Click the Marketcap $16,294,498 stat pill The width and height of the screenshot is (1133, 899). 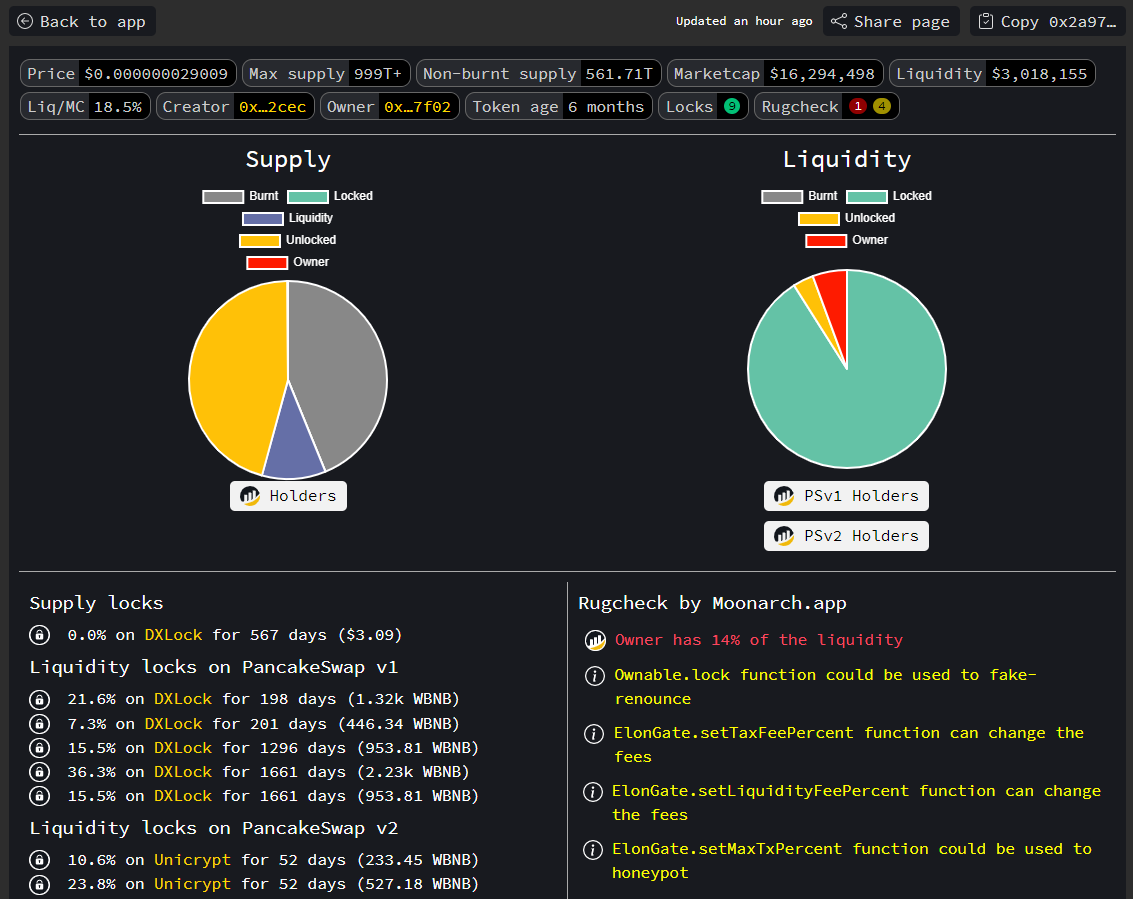[775, 74]
